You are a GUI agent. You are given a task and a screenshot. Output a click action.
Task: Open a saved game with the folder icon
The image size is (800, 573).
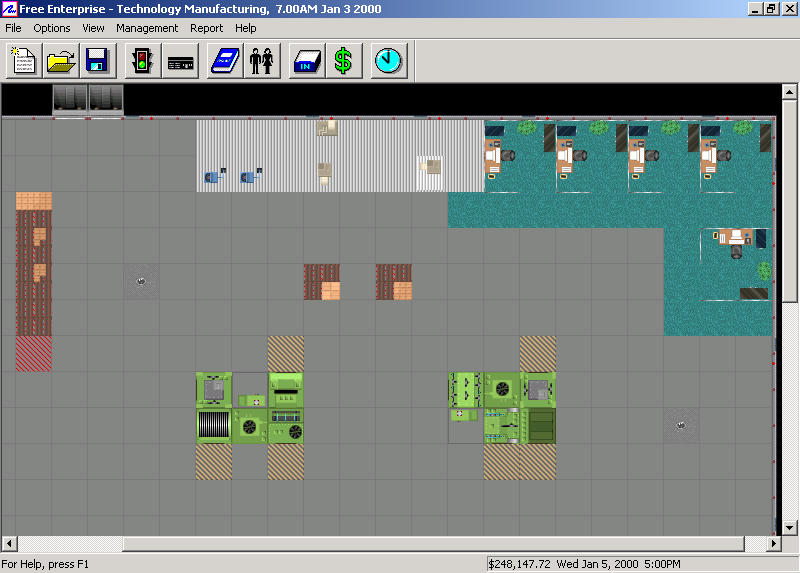click(x=61, y=61)
